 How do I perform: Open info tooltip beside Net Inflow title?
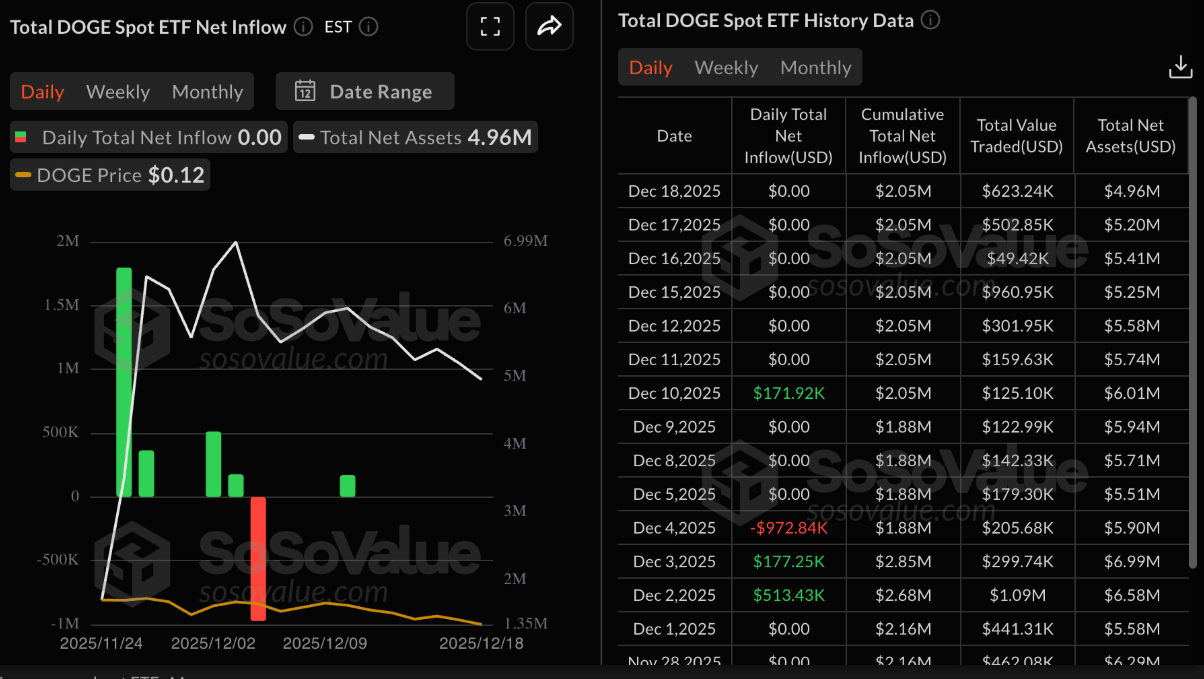tap(302, 27)
